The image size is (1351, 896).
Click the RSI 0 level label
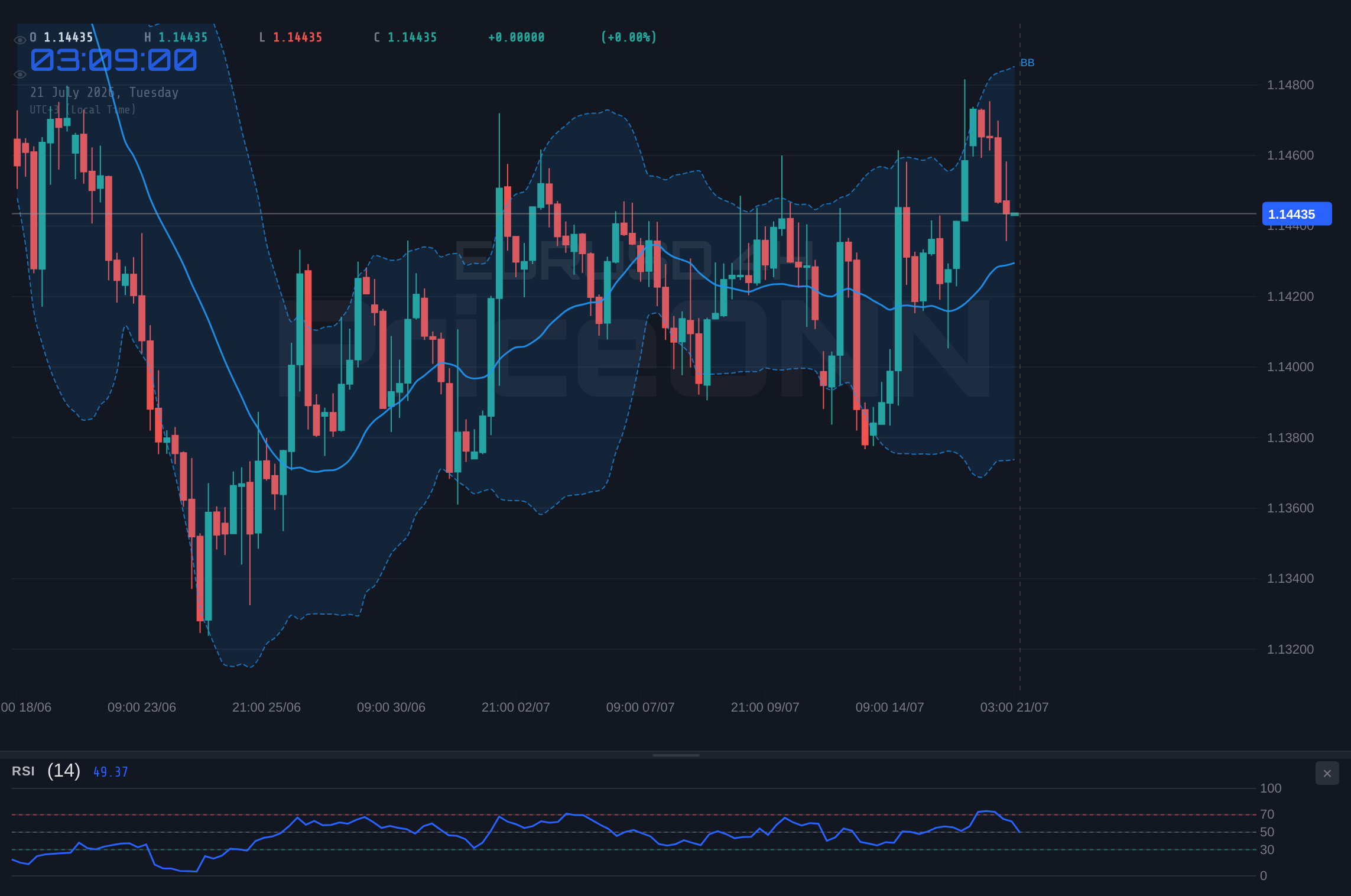1264,876
